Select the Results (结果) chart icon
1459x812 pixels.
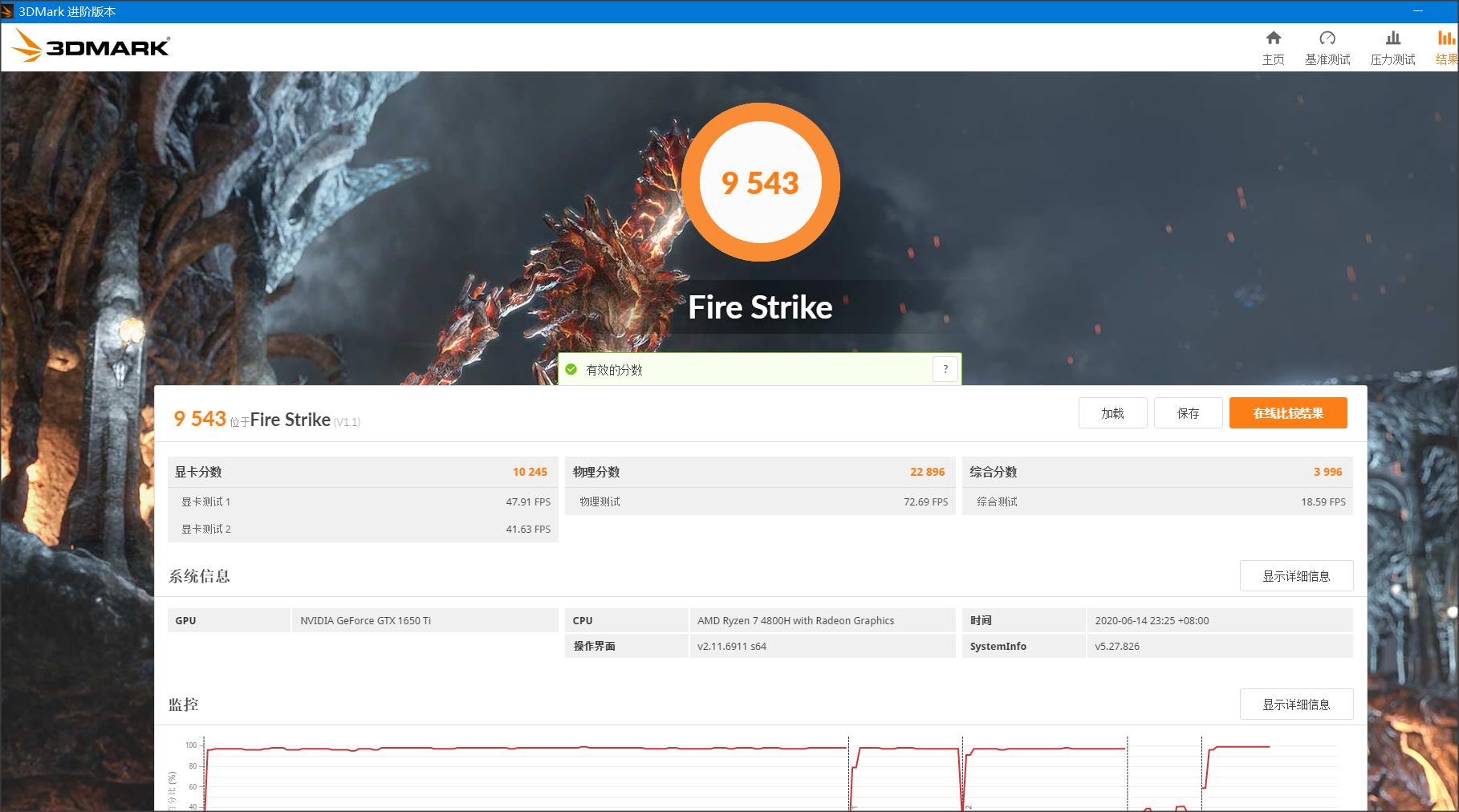[1446, 39]
